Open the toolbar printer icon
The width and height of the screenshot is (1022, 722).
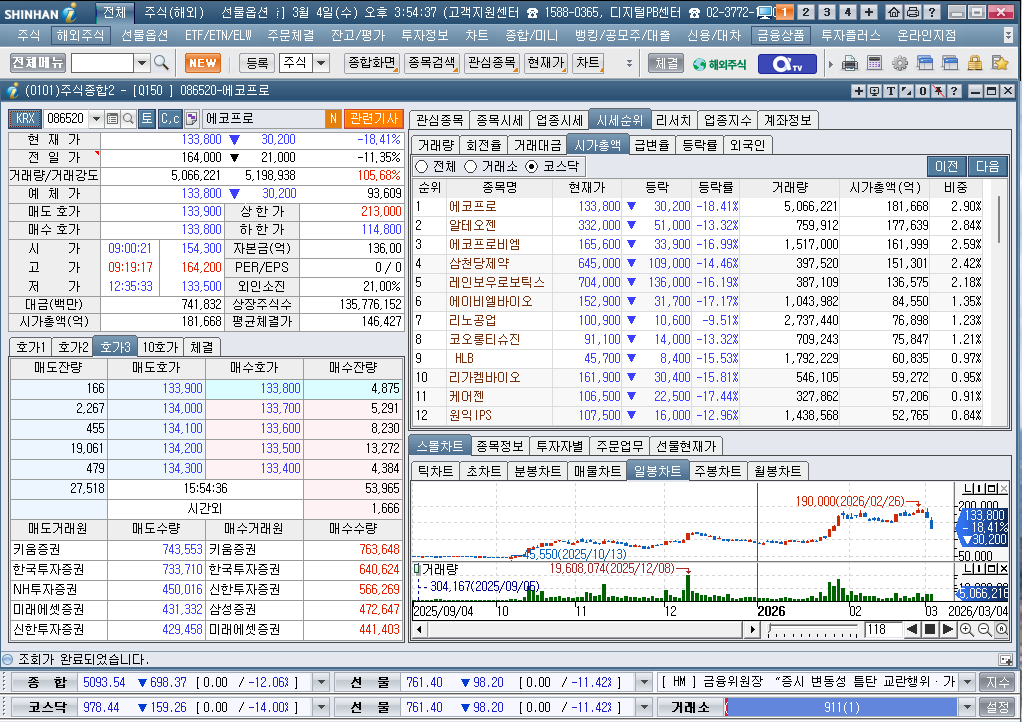coord(849,63)
